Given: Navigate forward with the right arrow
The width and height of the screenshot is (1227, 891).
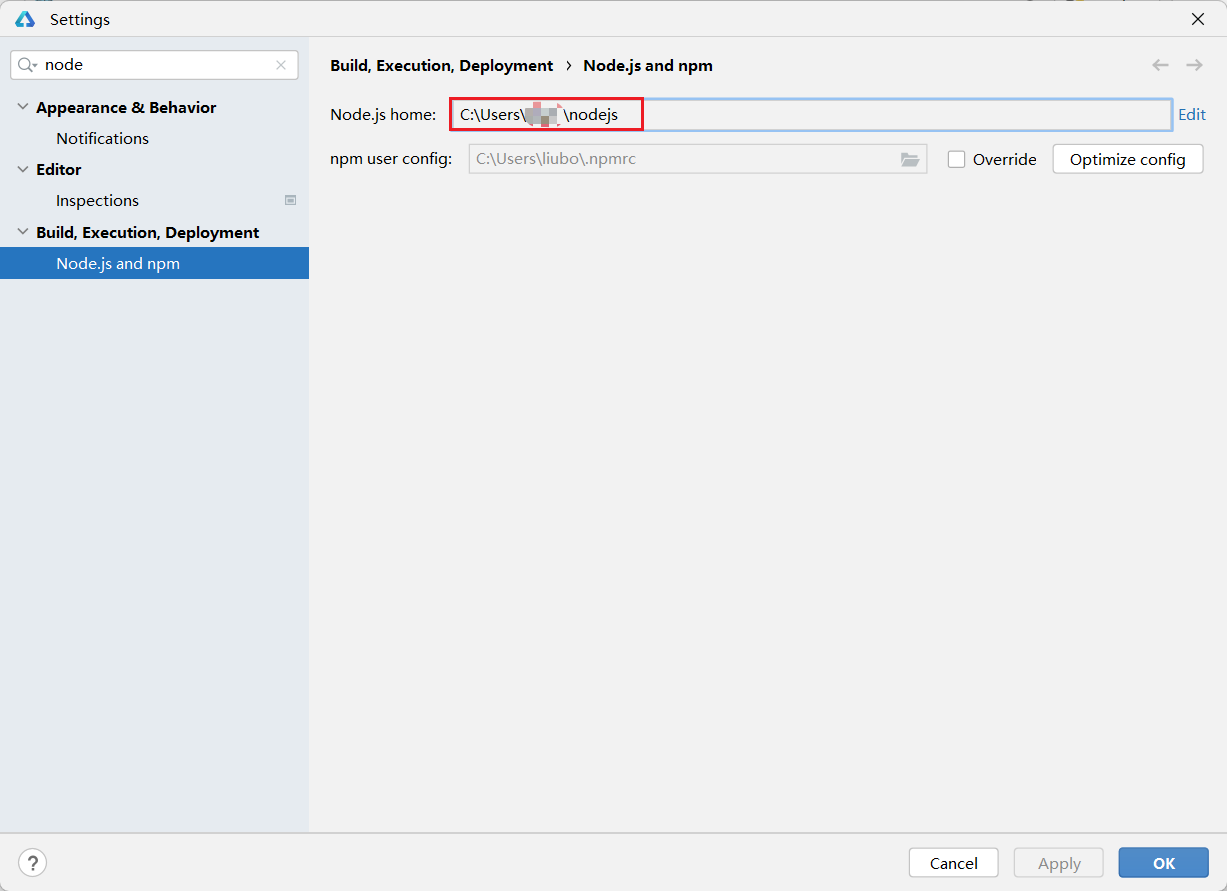Looking at the screenshot, I should (x=1194, y=65).
